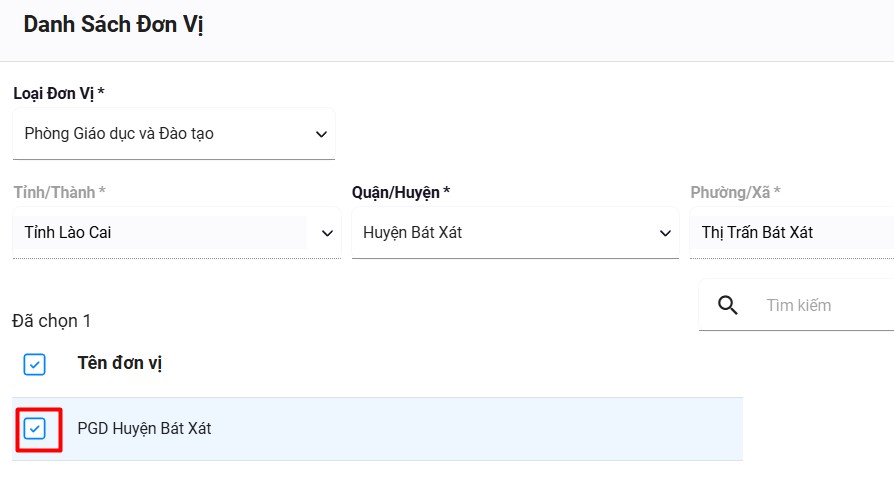Click the Đã chọn 1 selection counter
The width and height of the screenshot is (894, 491).
(x=52, y=321)
